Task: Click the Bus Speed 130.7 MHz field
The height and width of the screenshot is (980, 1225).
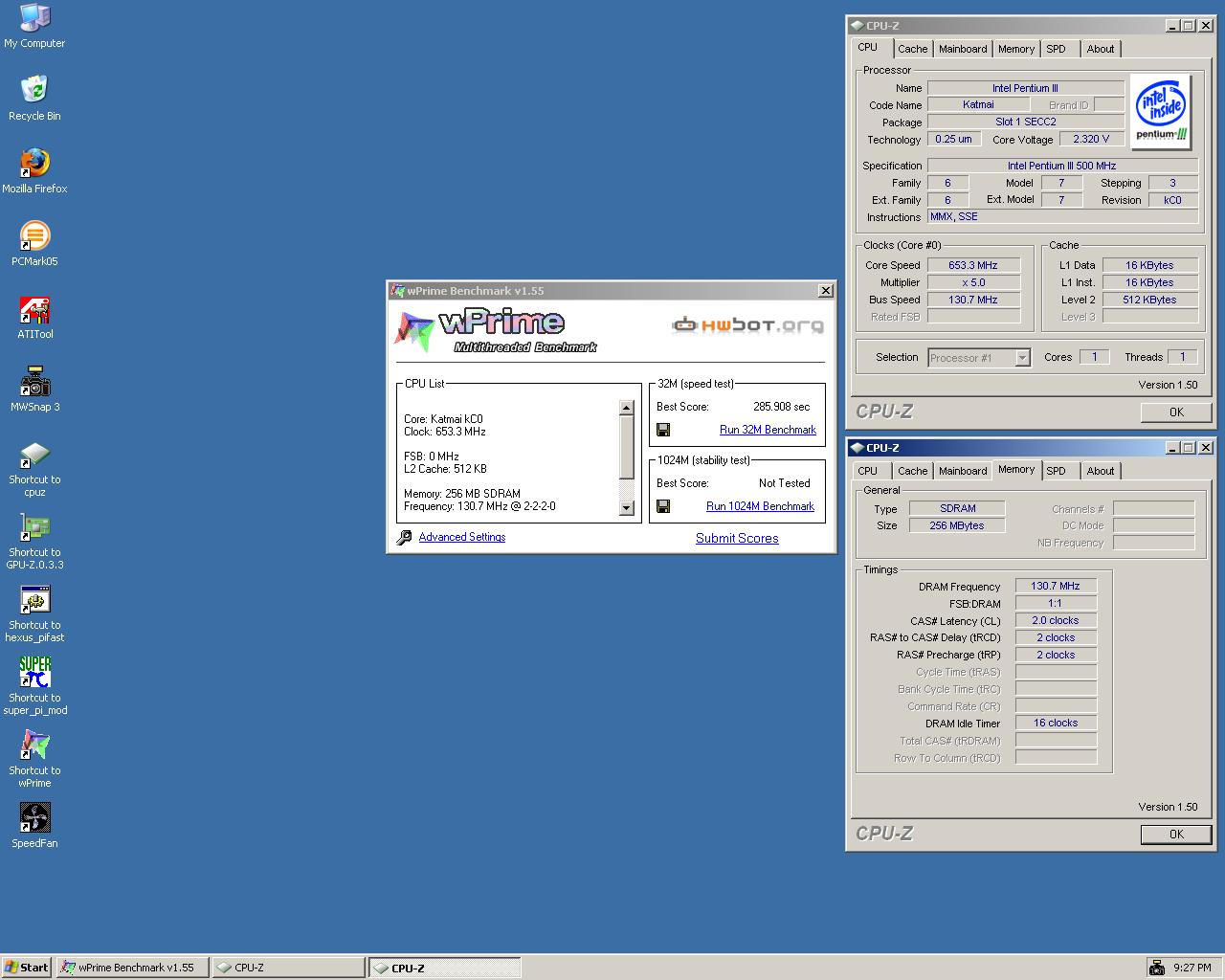Action: 973,300
